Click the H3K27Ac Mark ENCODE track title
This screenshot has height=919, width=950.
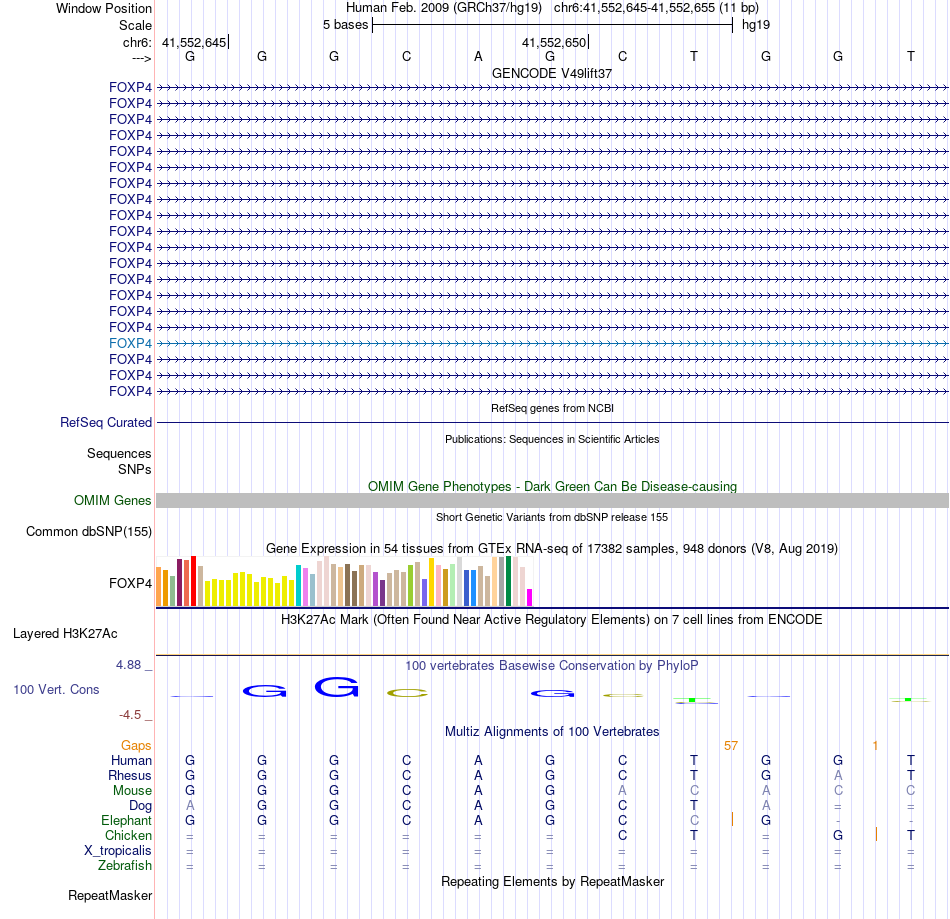click(x=552, y=619)
